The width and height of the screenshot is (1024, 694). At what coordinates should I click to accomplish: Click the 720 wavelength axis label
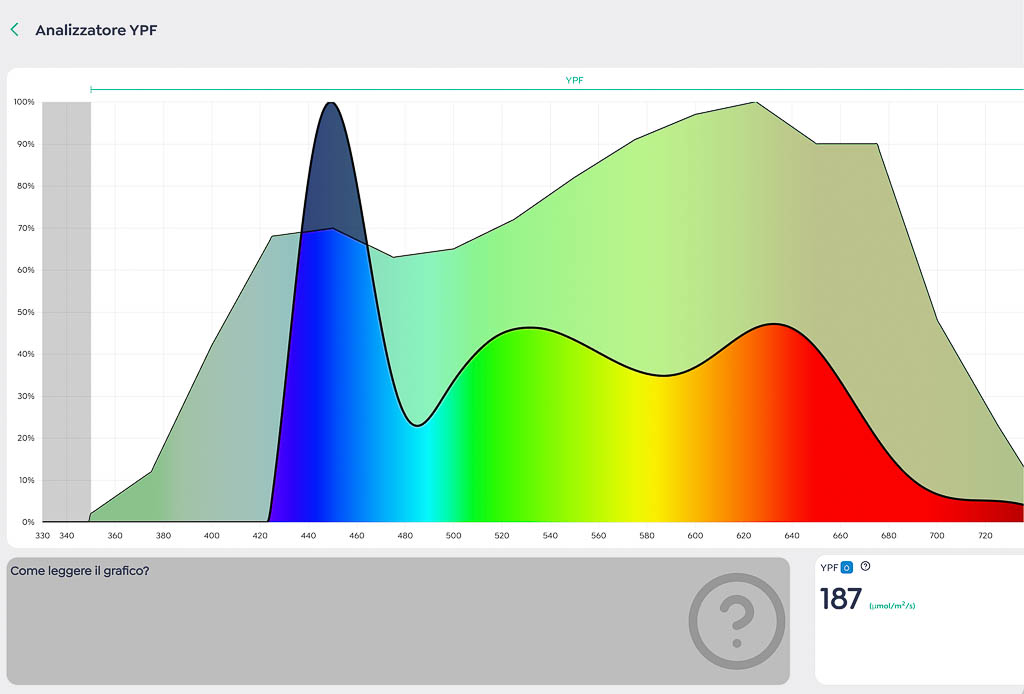(985, 536)
